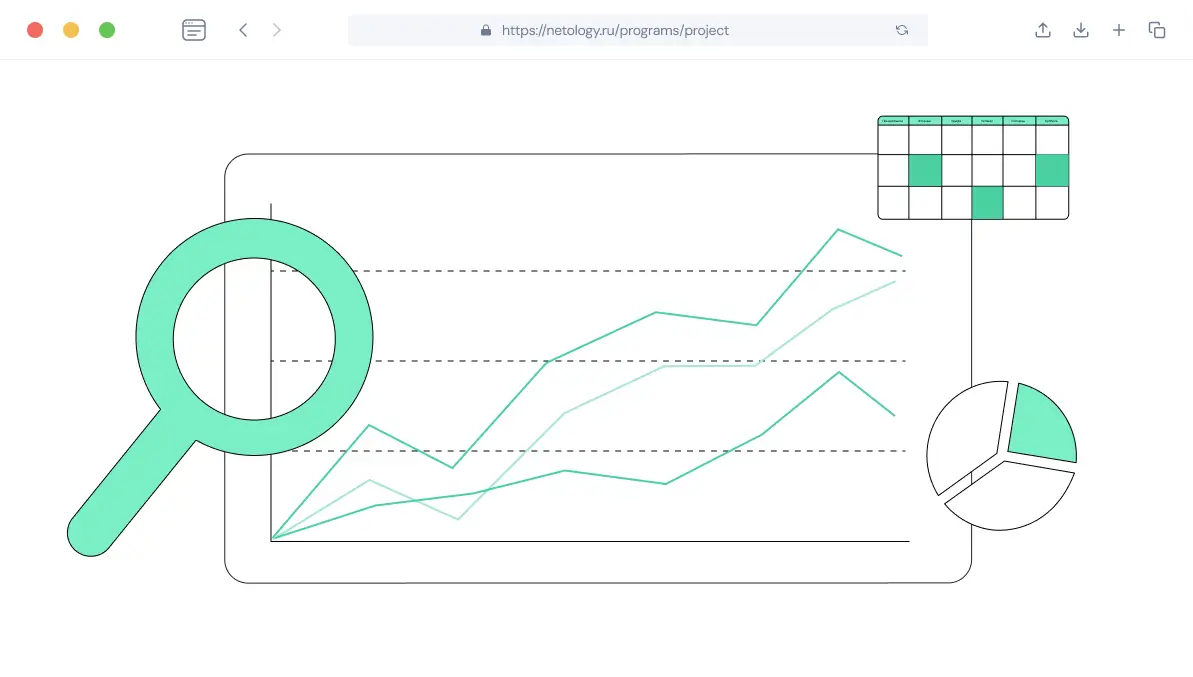Show tab overview via overlapping squares icon
1193x677 pixels.
tap(1157, 30)
